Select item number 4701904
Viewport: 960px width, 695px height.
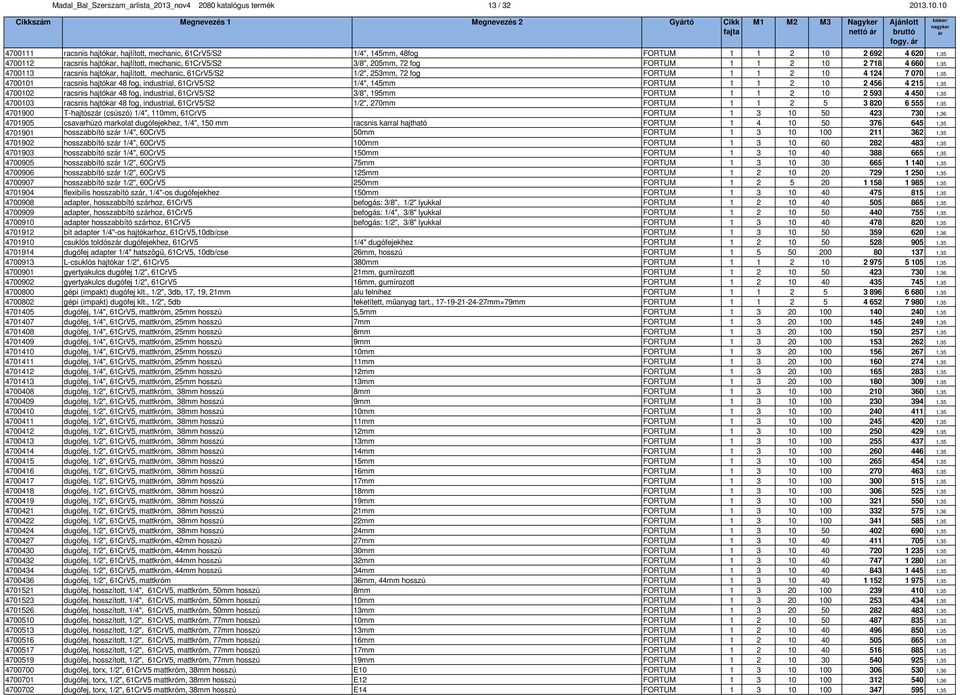point(20,192)
